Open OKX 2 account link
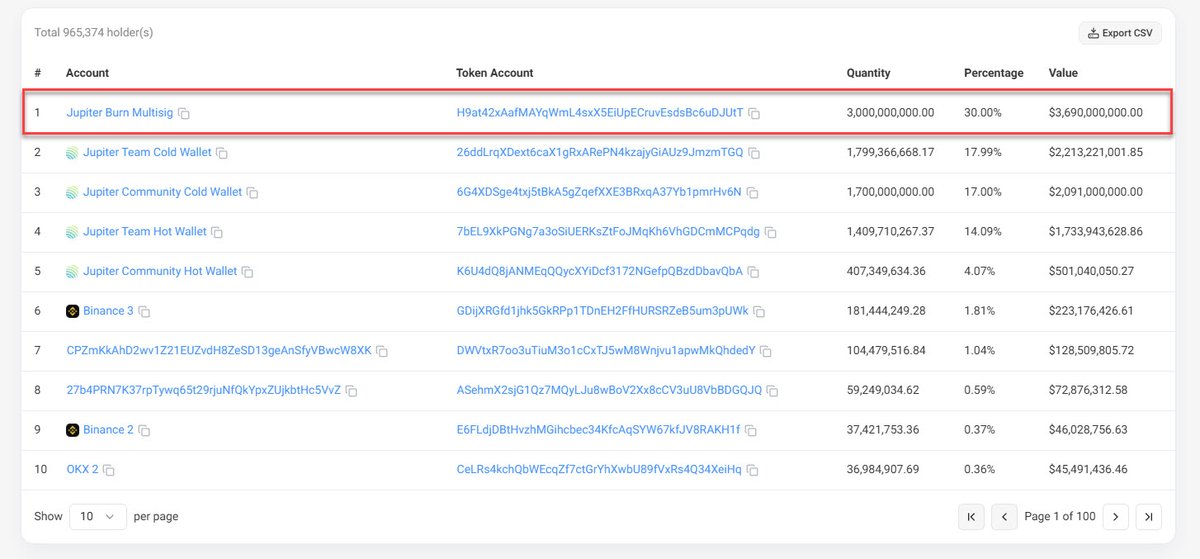Viewport: 1200px width, 559px height. coord(82,470)
